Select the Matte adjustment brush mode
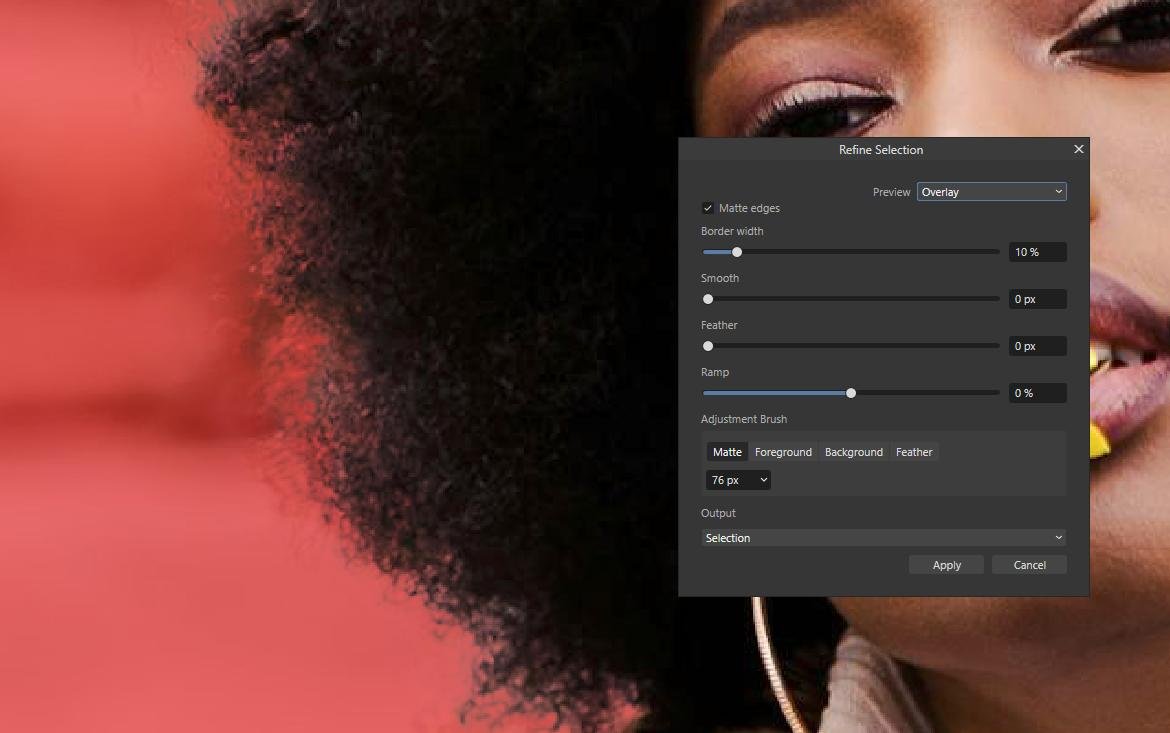The width and height of the screenshot is (1170, 733). click(x=727, y=452)
